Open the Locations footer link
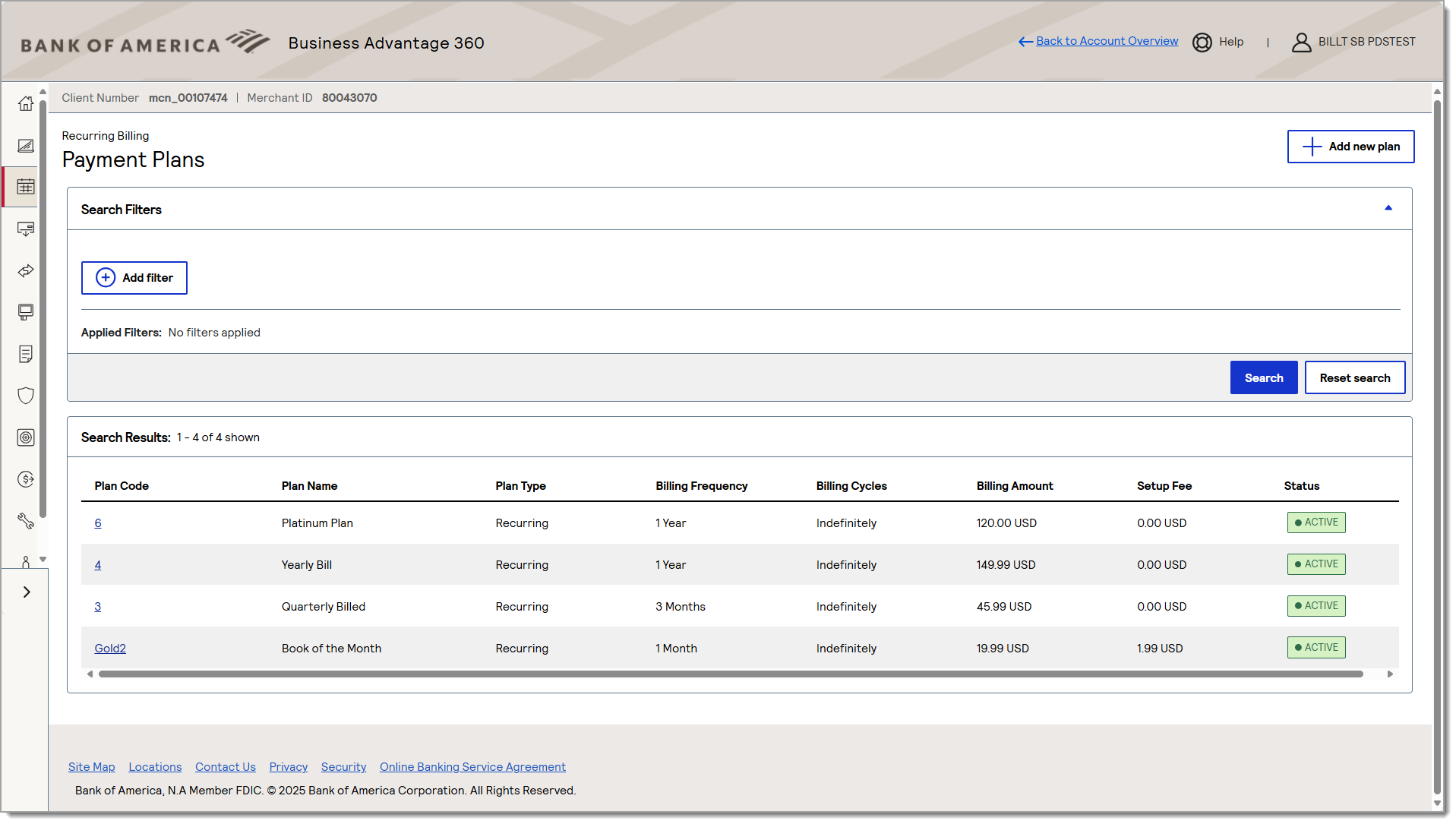The height and width of the screenshot is (824, 1456). click(x=155, y=767)
